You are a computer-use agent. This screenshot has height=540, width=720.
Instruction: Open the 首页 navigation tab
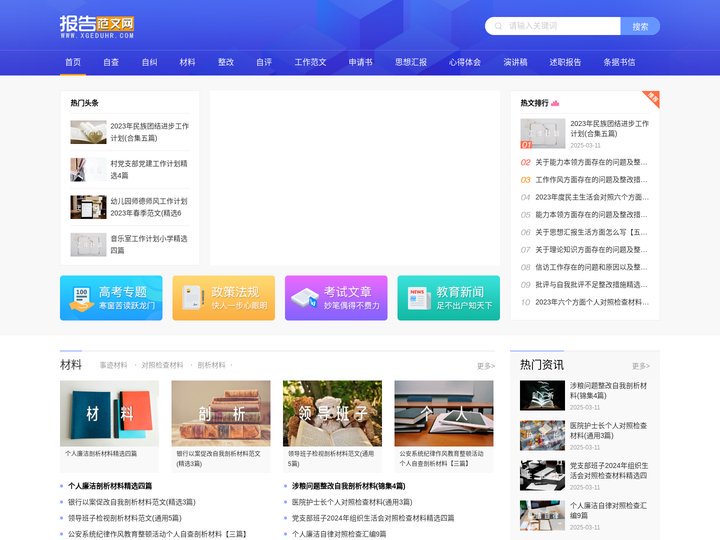(73, 62)
